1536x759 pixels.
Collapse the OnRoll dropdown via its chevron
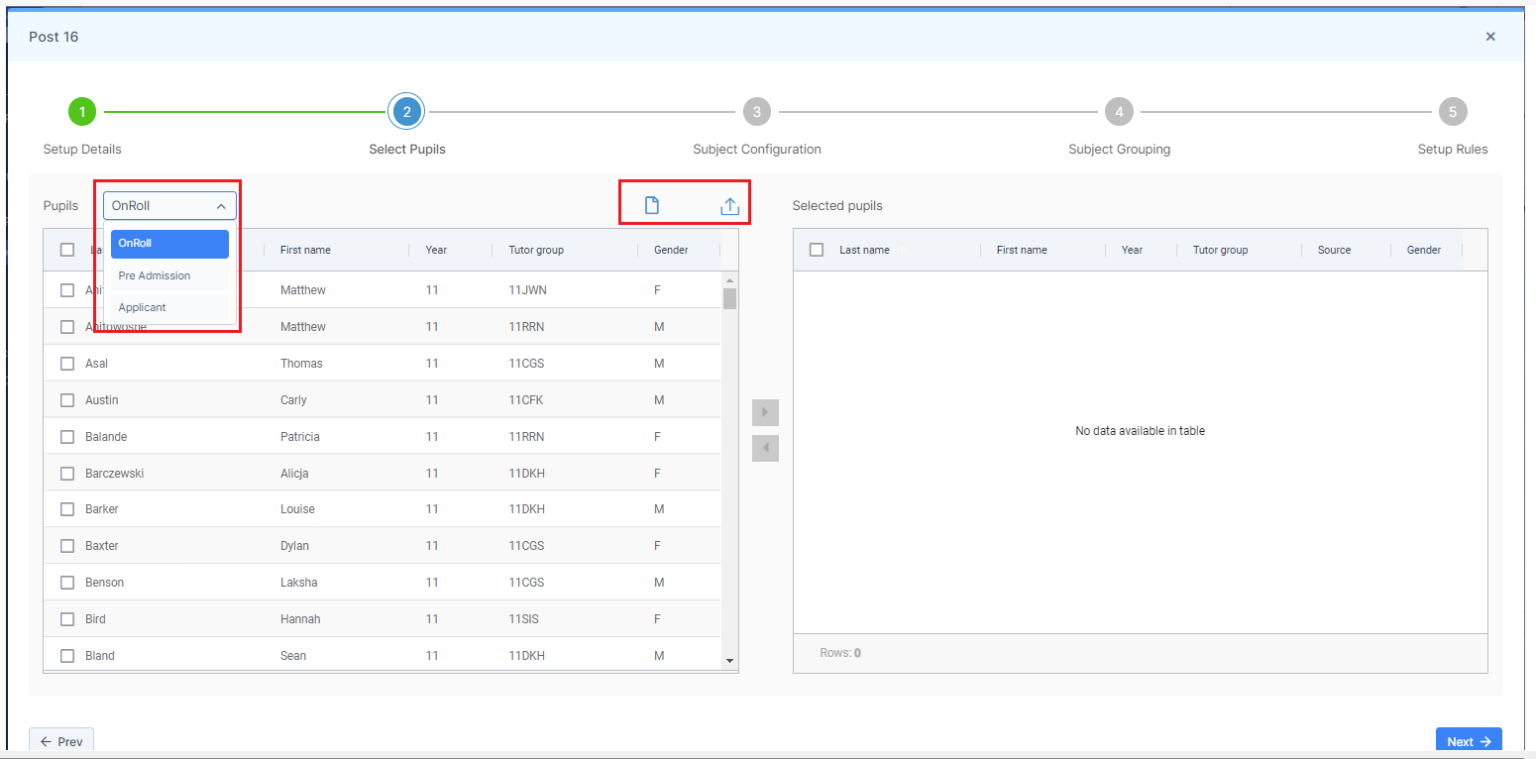point(221,204)
